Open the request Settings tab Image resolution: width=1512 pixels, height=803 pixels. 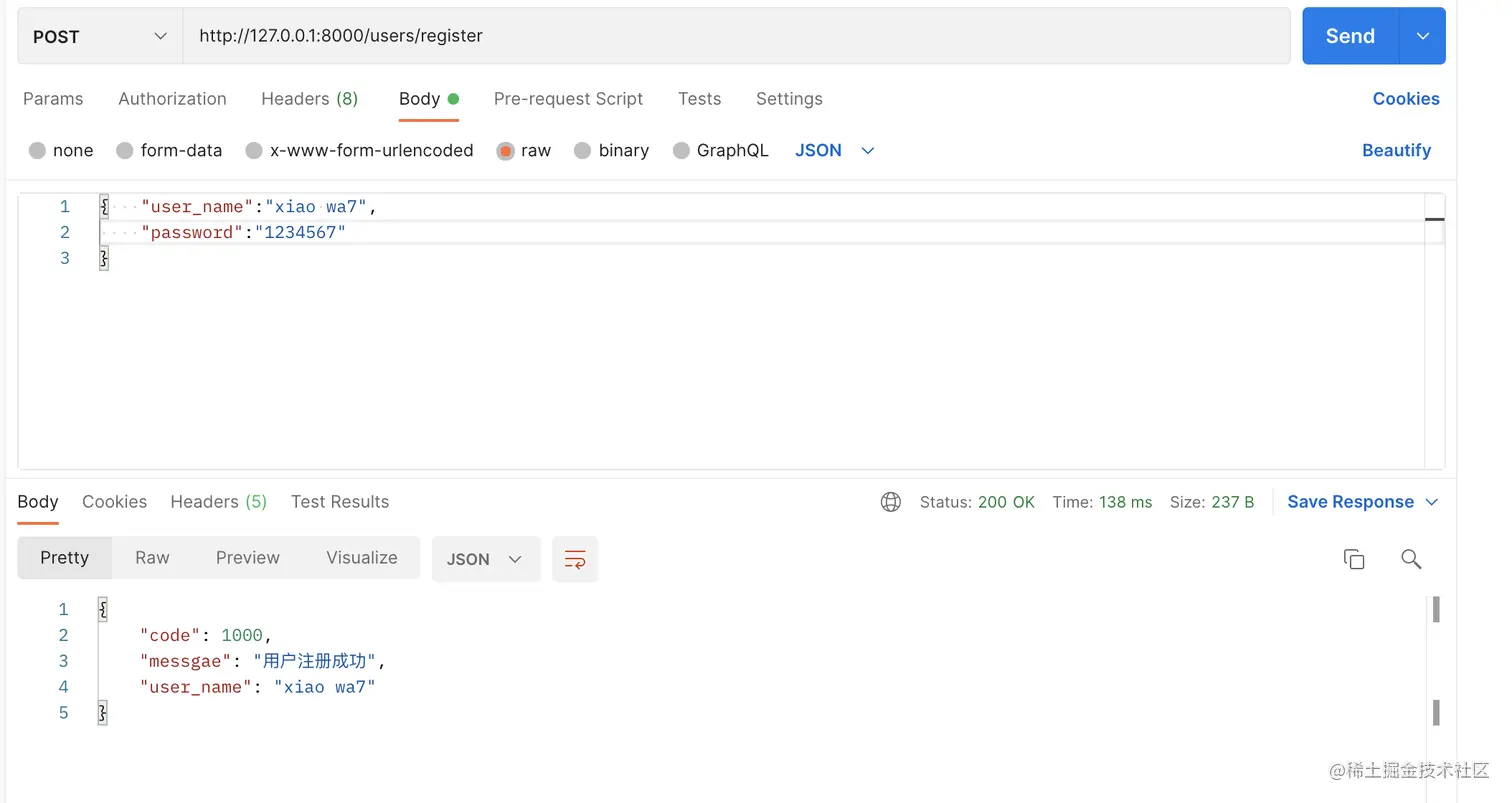click(789, 99)
